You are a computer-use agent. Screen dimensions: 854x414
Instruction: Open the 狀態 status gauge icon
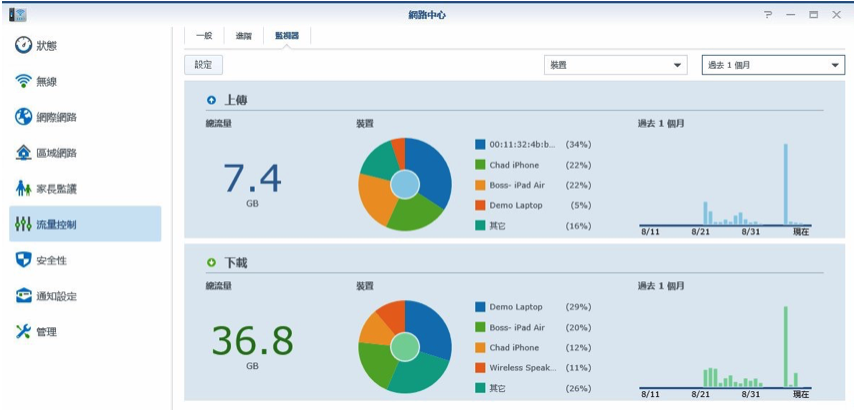pos(23,45)
